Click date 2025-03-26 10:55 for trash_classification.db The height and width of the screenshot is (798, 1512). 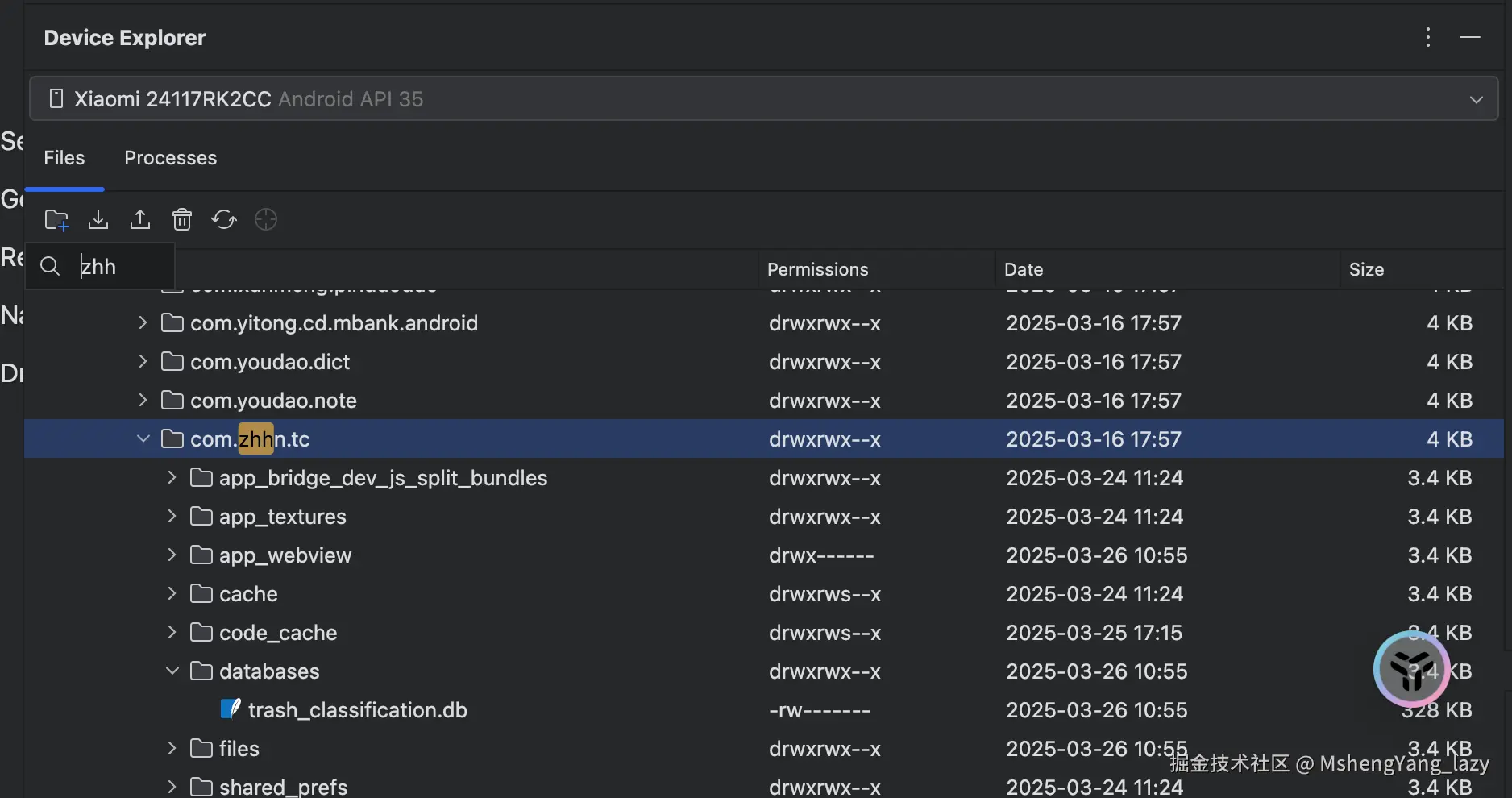click(x=1097, y=710)
